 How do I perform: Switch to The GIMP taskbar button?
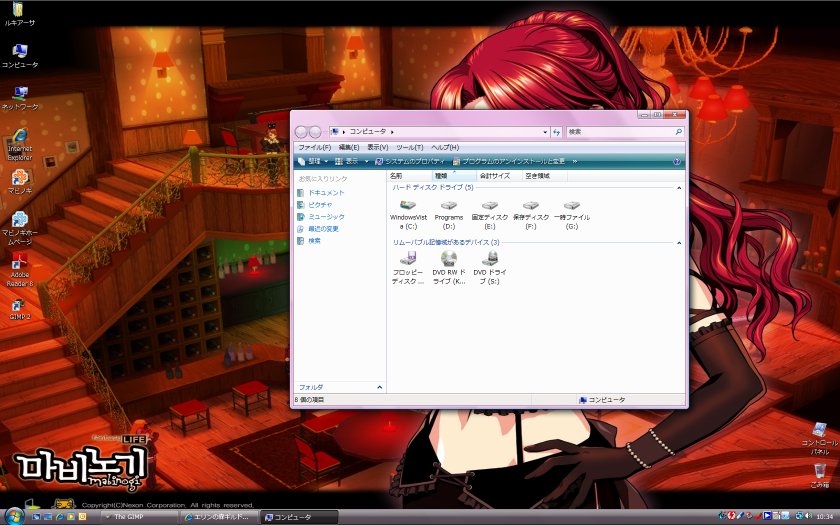pos(139,517)
